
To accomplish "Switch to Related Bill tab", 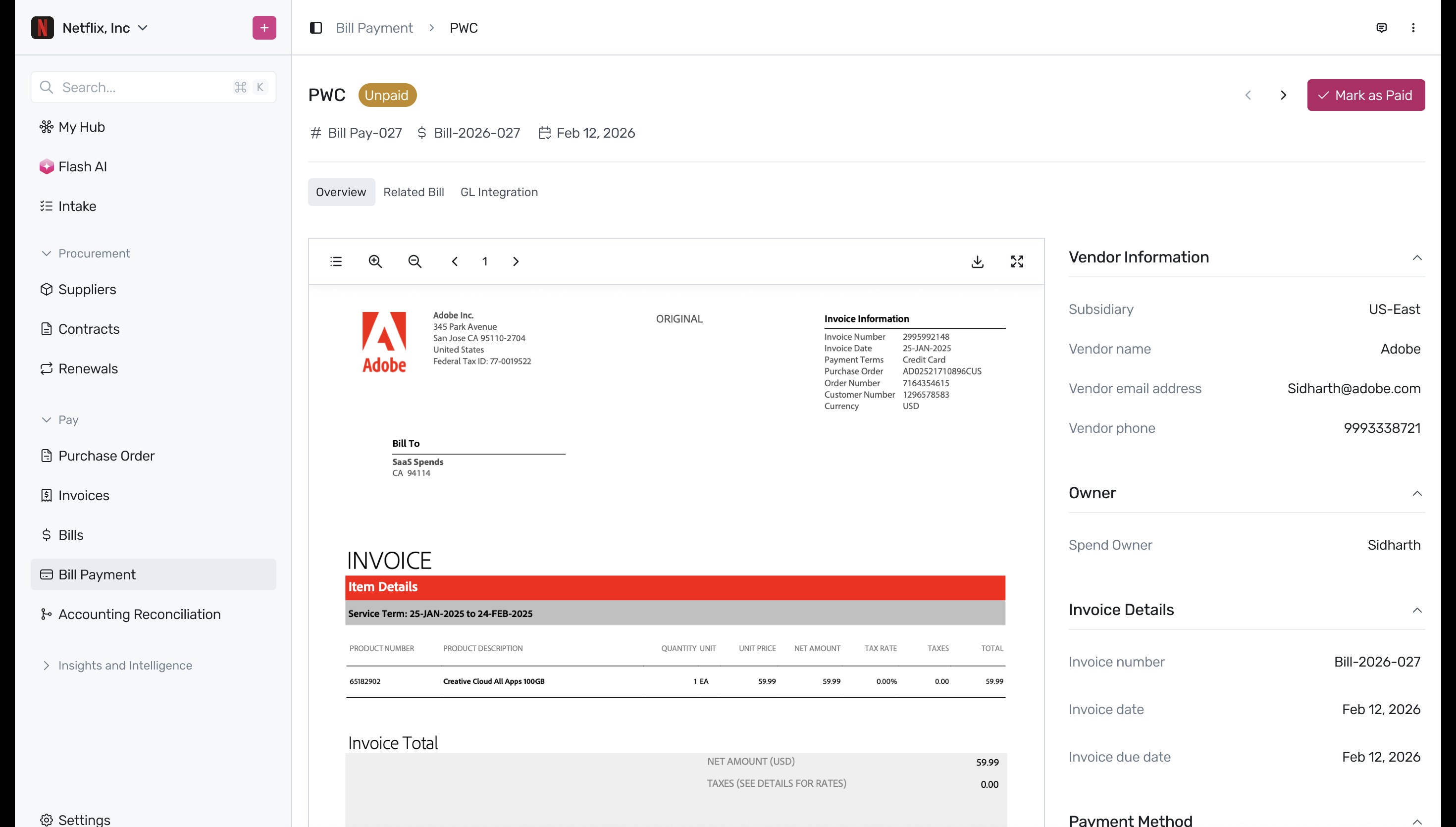I will coord(414,192).
